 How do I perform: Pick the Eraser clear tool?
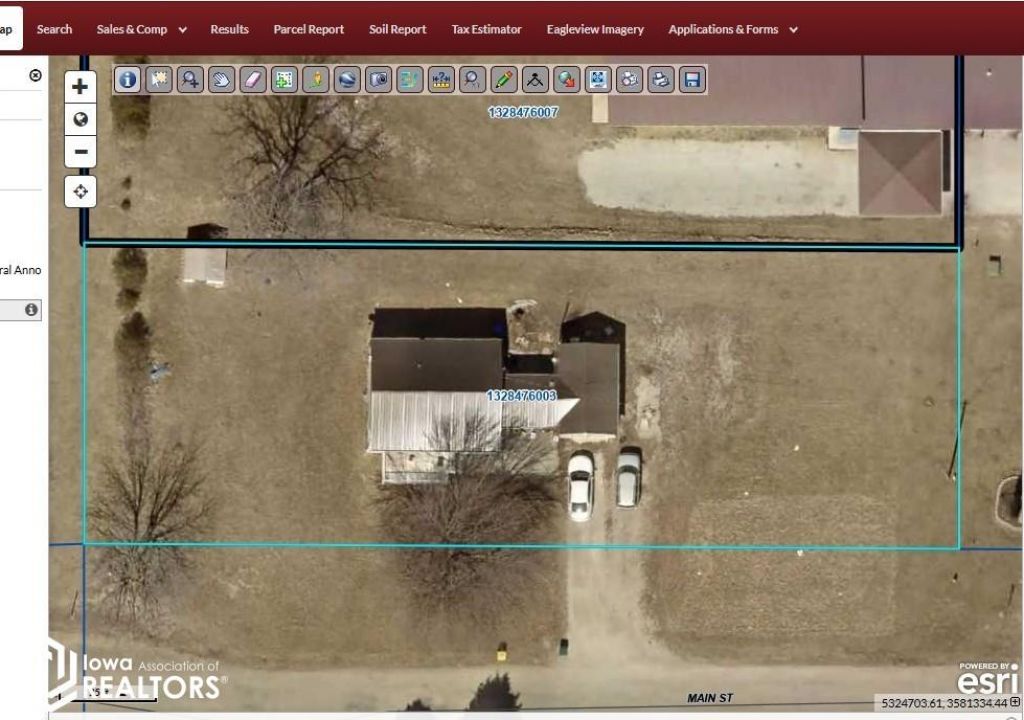coord(253,80)
